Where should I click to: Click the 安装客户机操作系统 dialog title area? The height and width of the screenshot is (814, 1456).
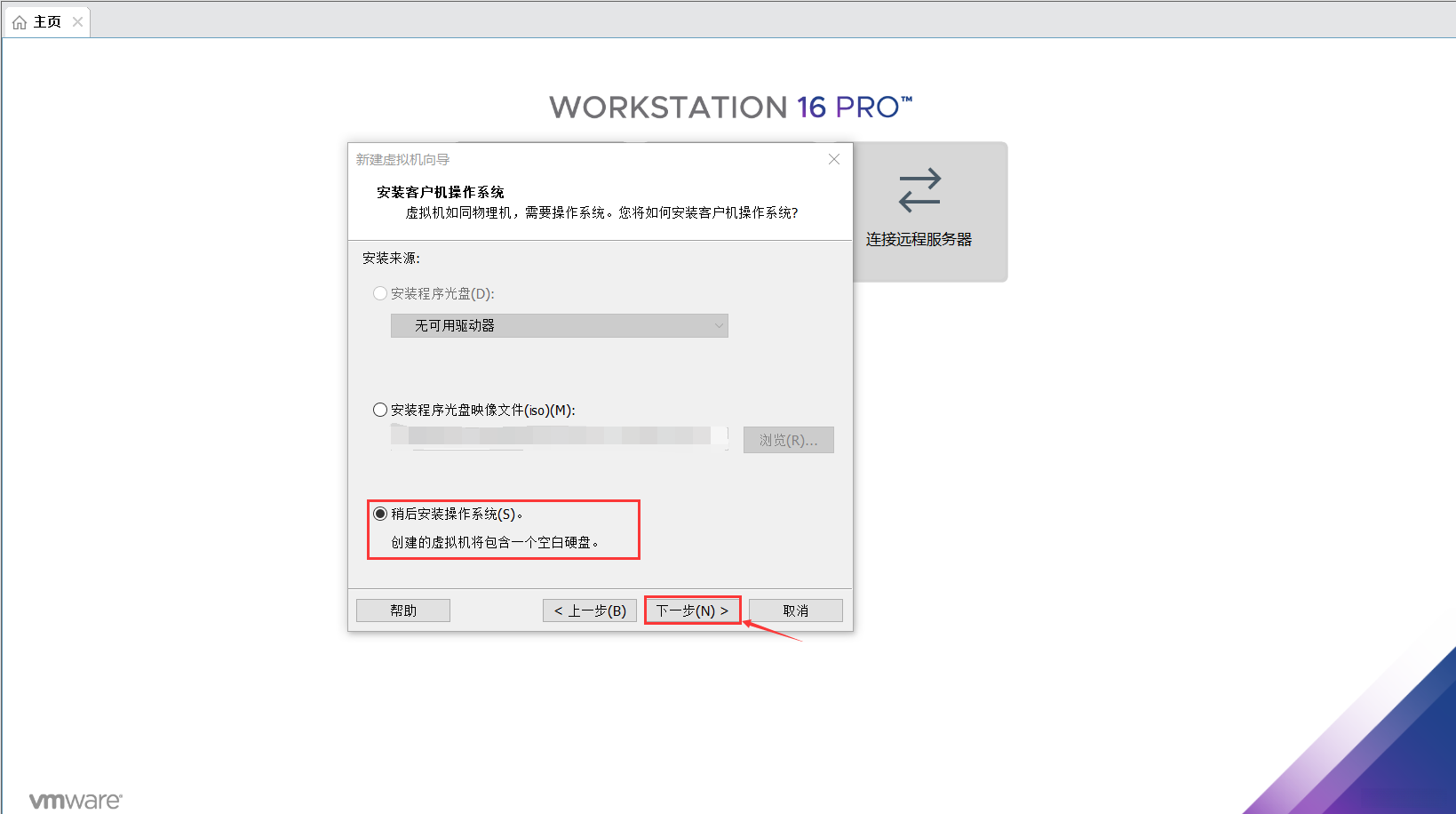pos(439,191)
